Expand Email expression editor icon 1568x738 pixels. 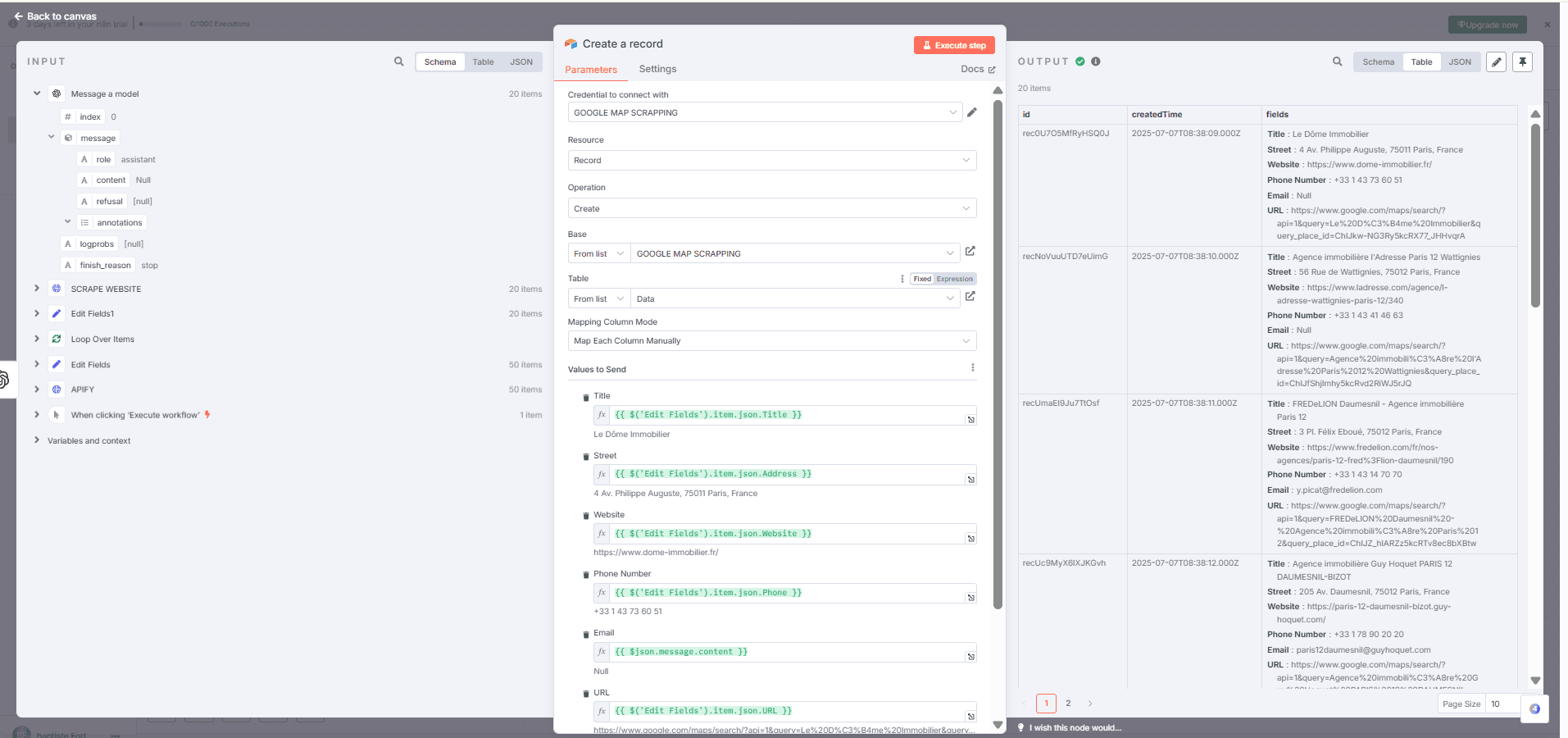tap(970, 657)
